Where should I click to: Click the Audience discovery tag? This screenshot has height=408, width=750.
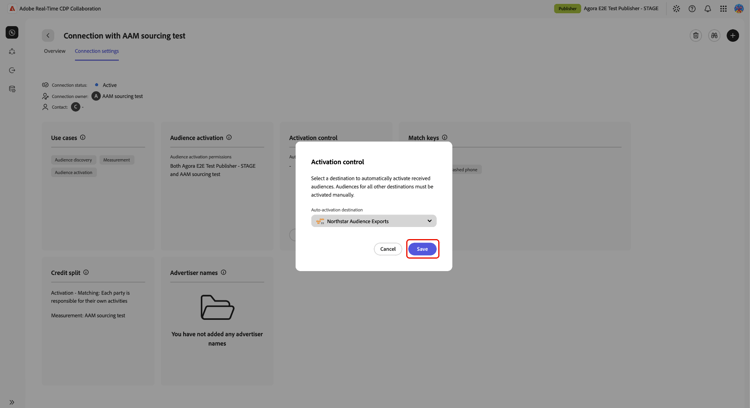(x=73, y=160)
